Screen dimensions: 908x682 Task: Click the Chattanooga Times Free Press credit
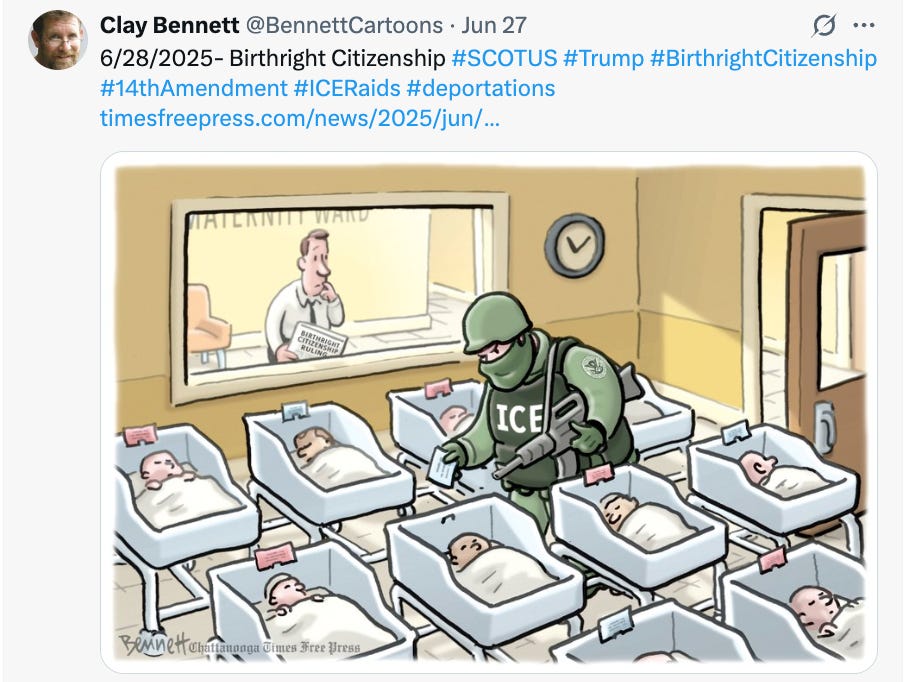pyautogui.click(x=274, y=648)
